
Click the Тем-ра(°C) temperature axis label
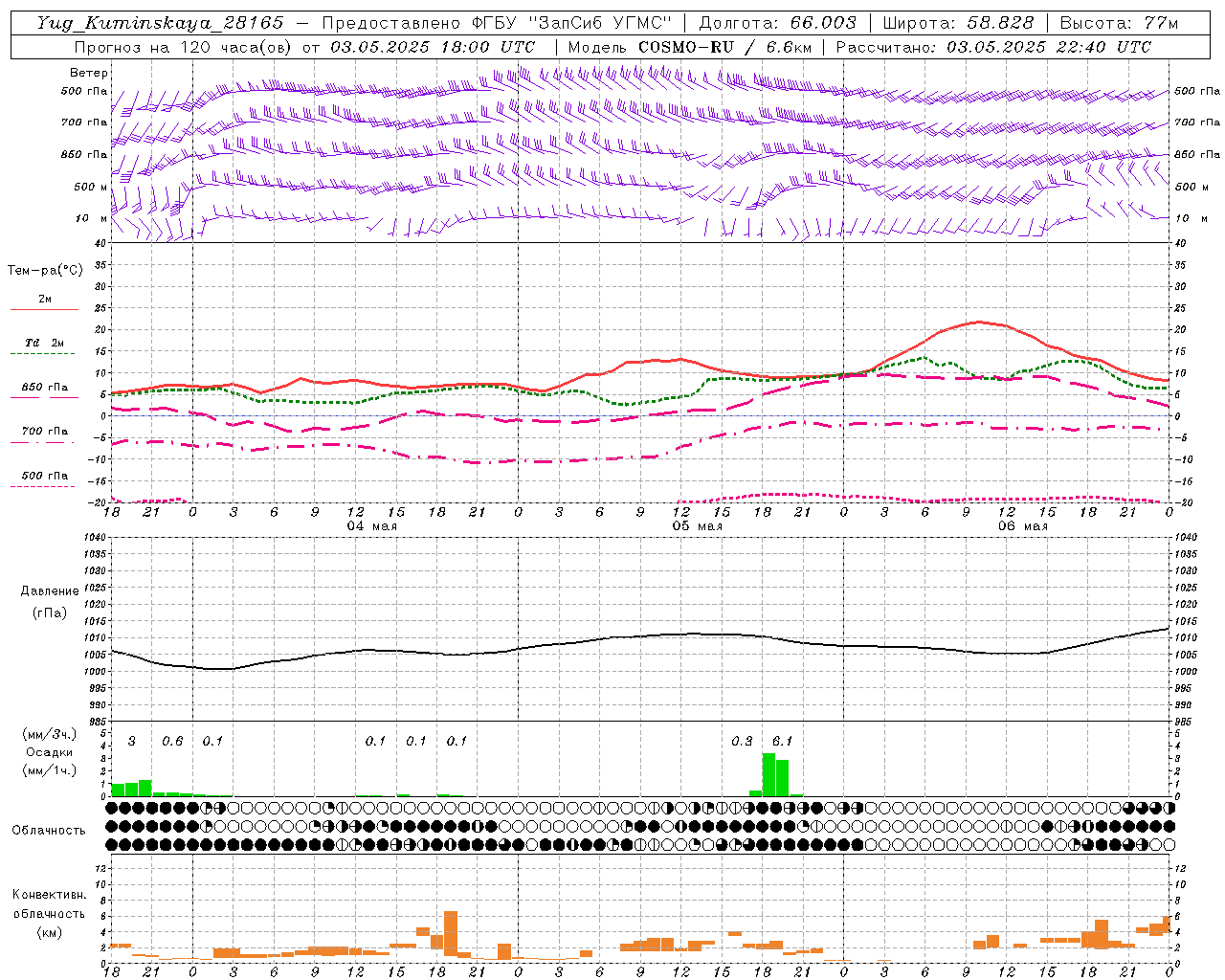click(45, 271)
